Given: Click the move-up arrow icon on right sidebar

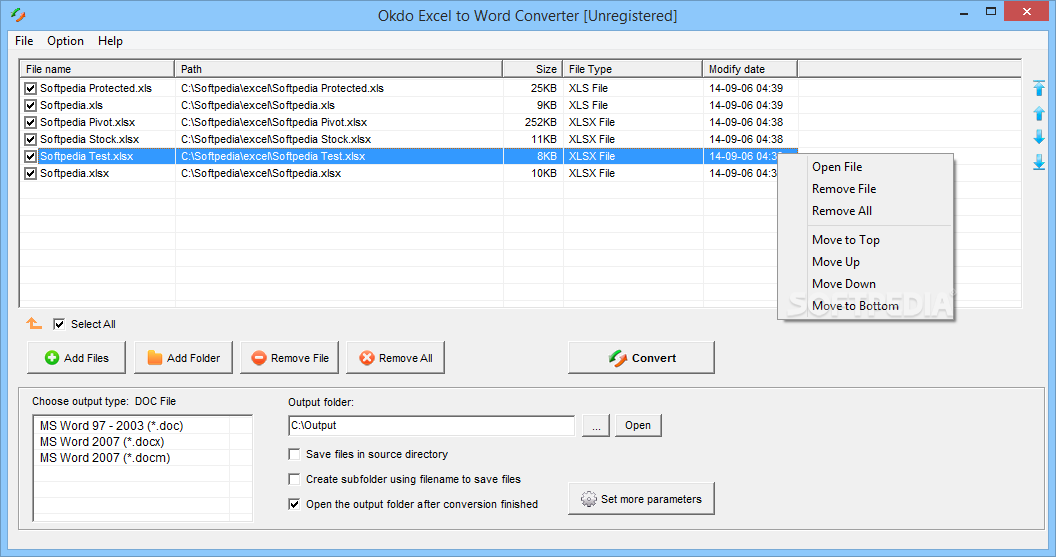Looking at the screenshot, I should [1039, 113].
